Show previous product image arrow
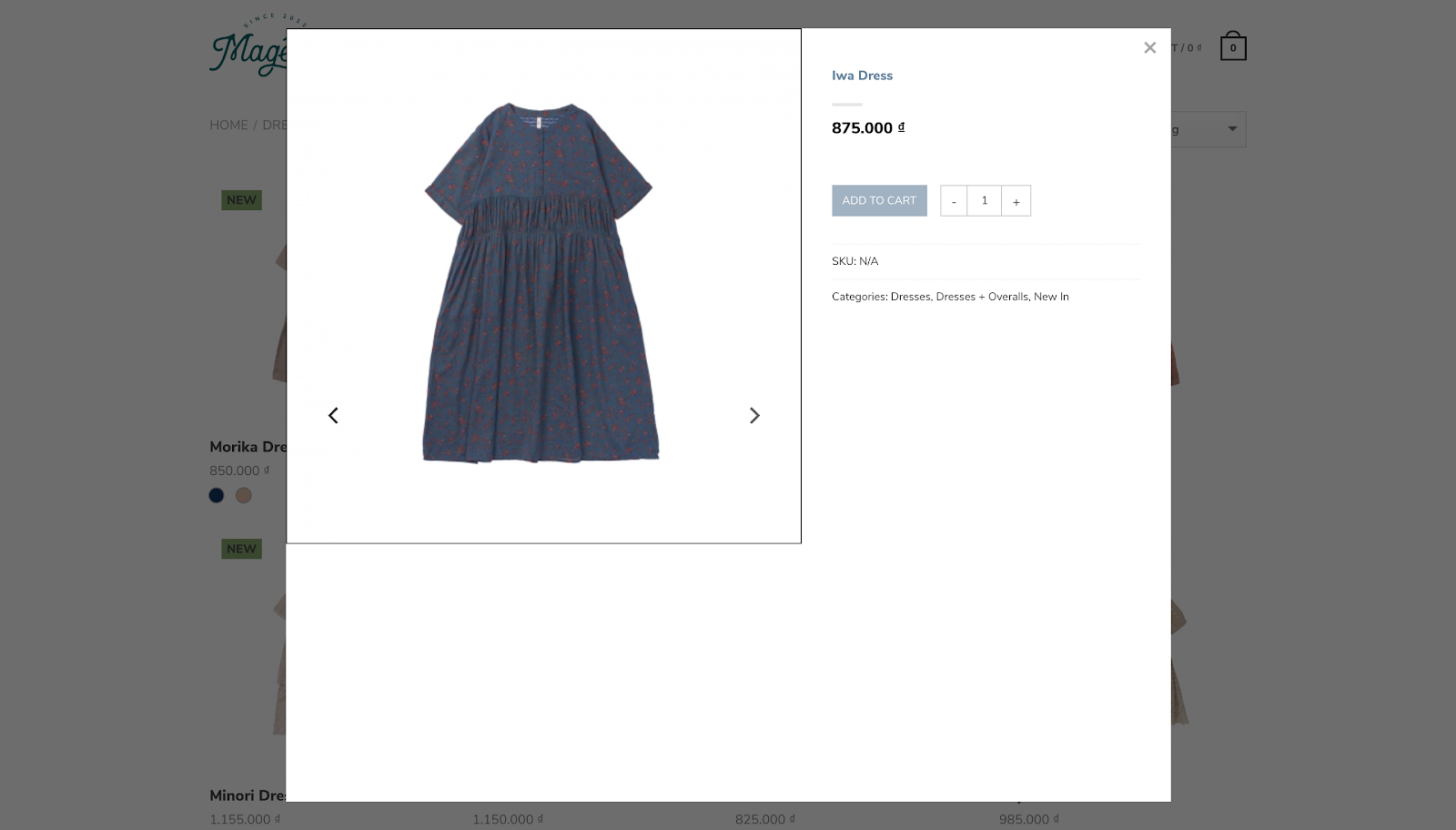This screenshot has width=1456, height=830. (x=333, y=415)
